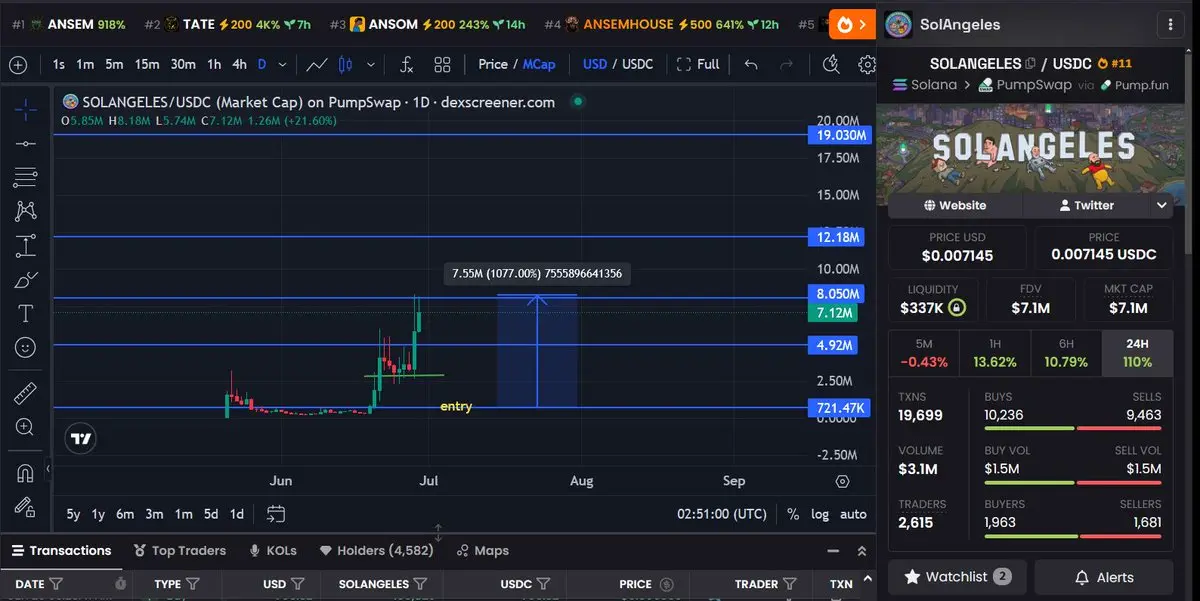Screen dimensions: 1200x601
Task: Select the candlestick chart type
Action: 346,65
